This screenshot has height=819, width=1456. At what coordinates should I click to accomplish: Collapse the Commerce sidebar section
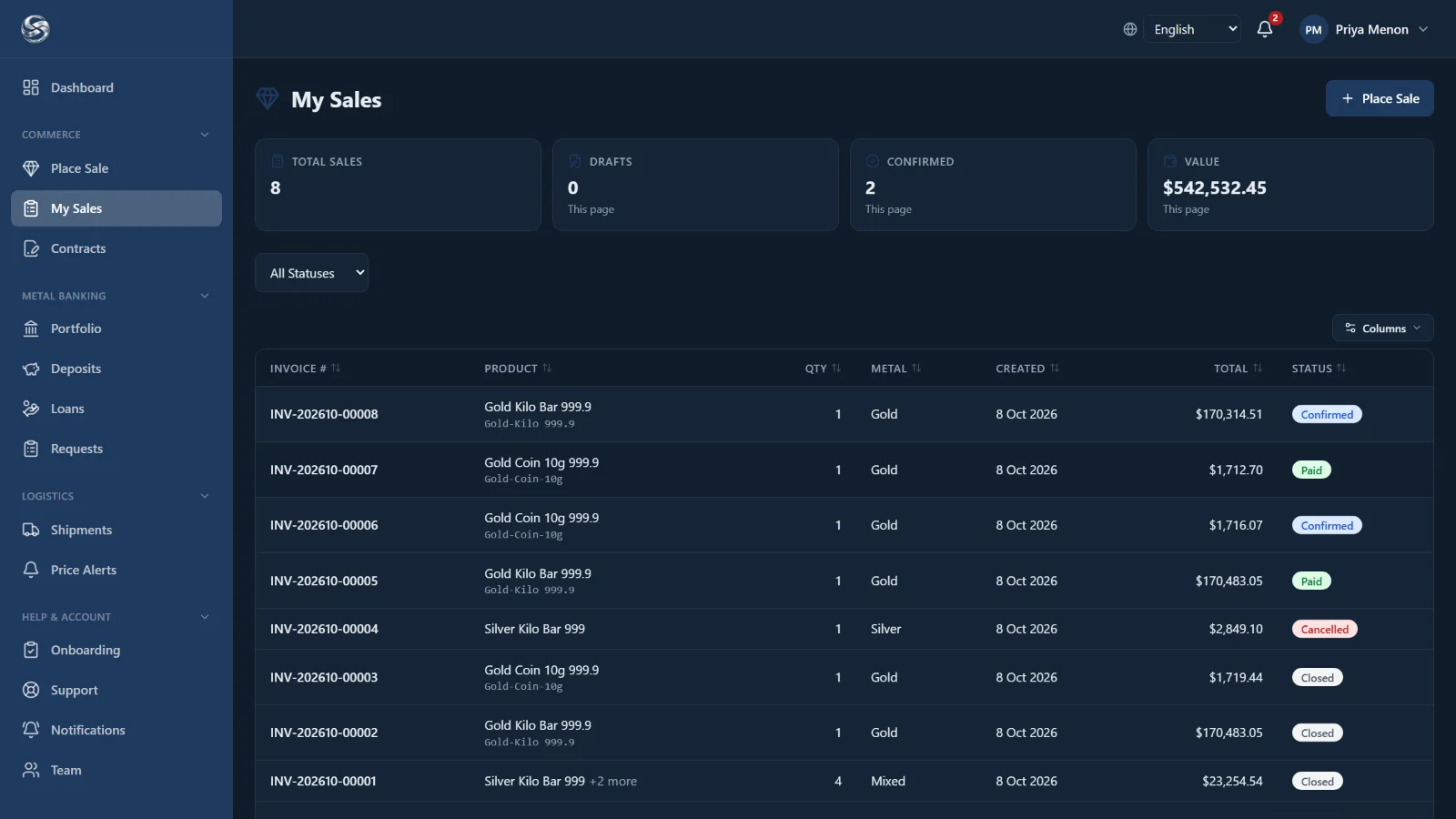pos(205,135)
